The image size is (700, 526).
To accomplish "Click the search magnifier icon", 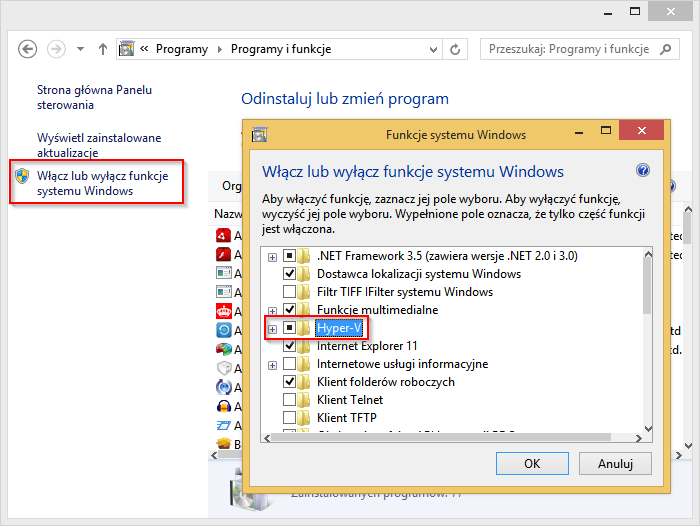I will tap(666, 49).
